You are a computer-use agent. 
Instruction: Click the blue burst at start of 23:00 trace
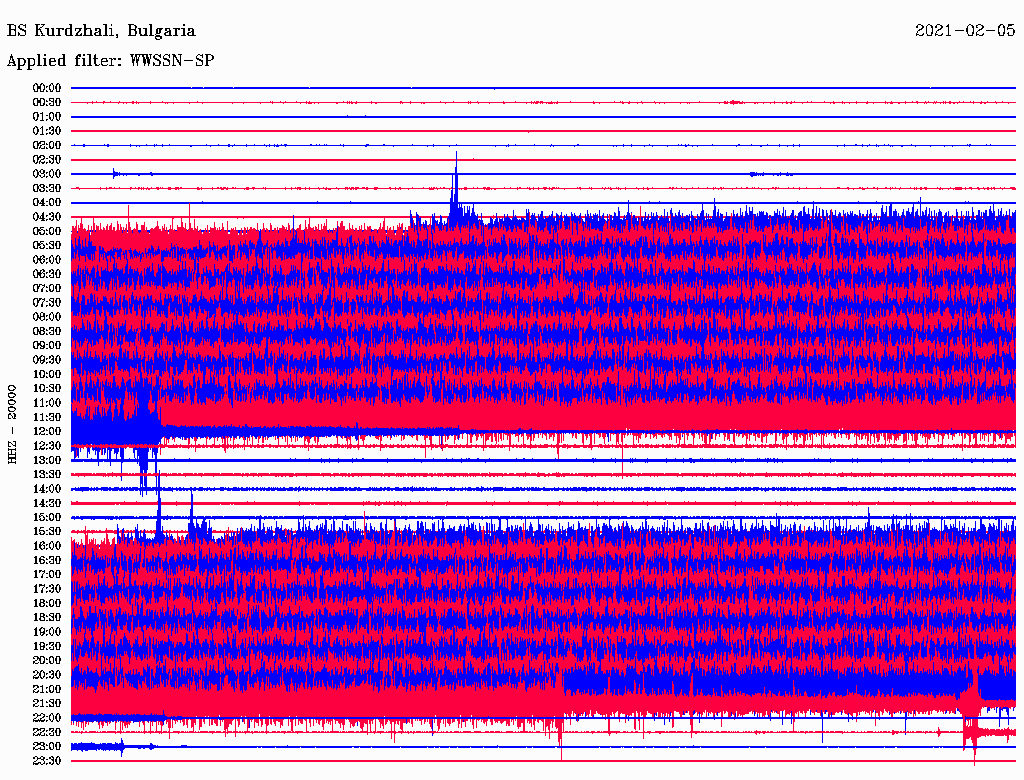(100, 747)
